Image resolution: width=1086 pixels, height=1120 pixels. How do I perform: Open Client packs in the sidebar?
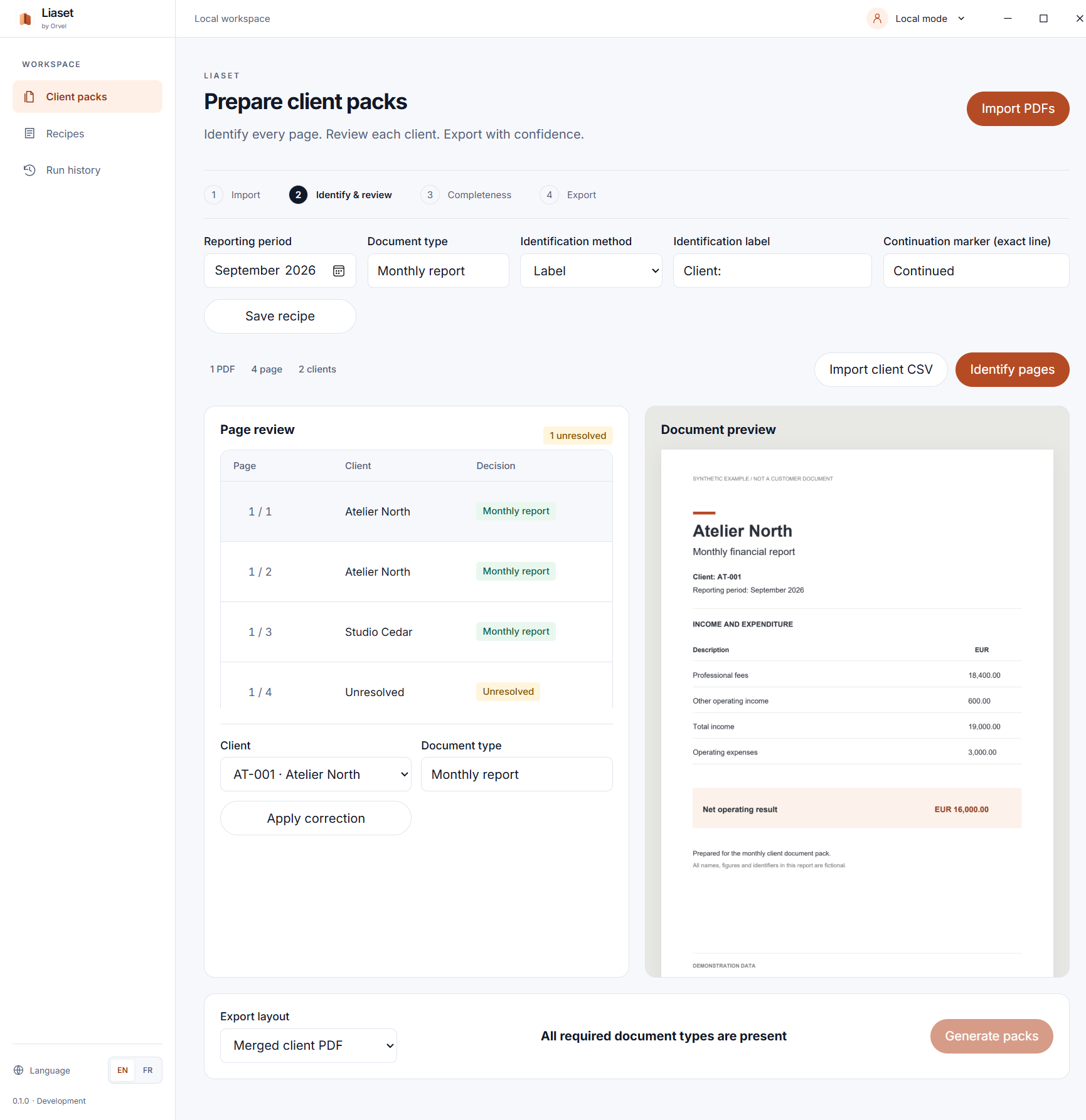click(x=87, y=97)
